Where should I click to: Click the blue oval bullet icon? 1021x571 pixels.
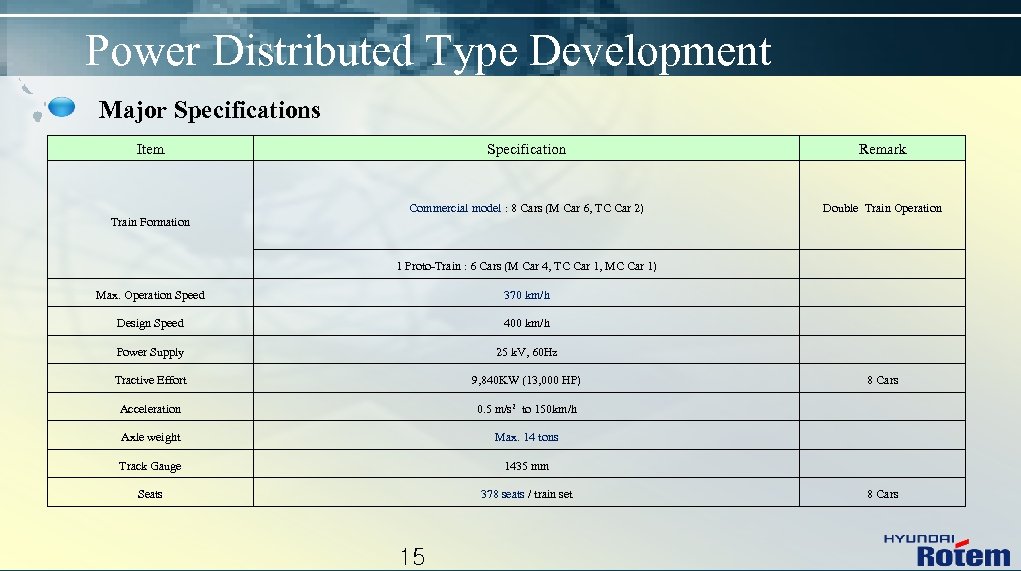(x=62, y=107)
